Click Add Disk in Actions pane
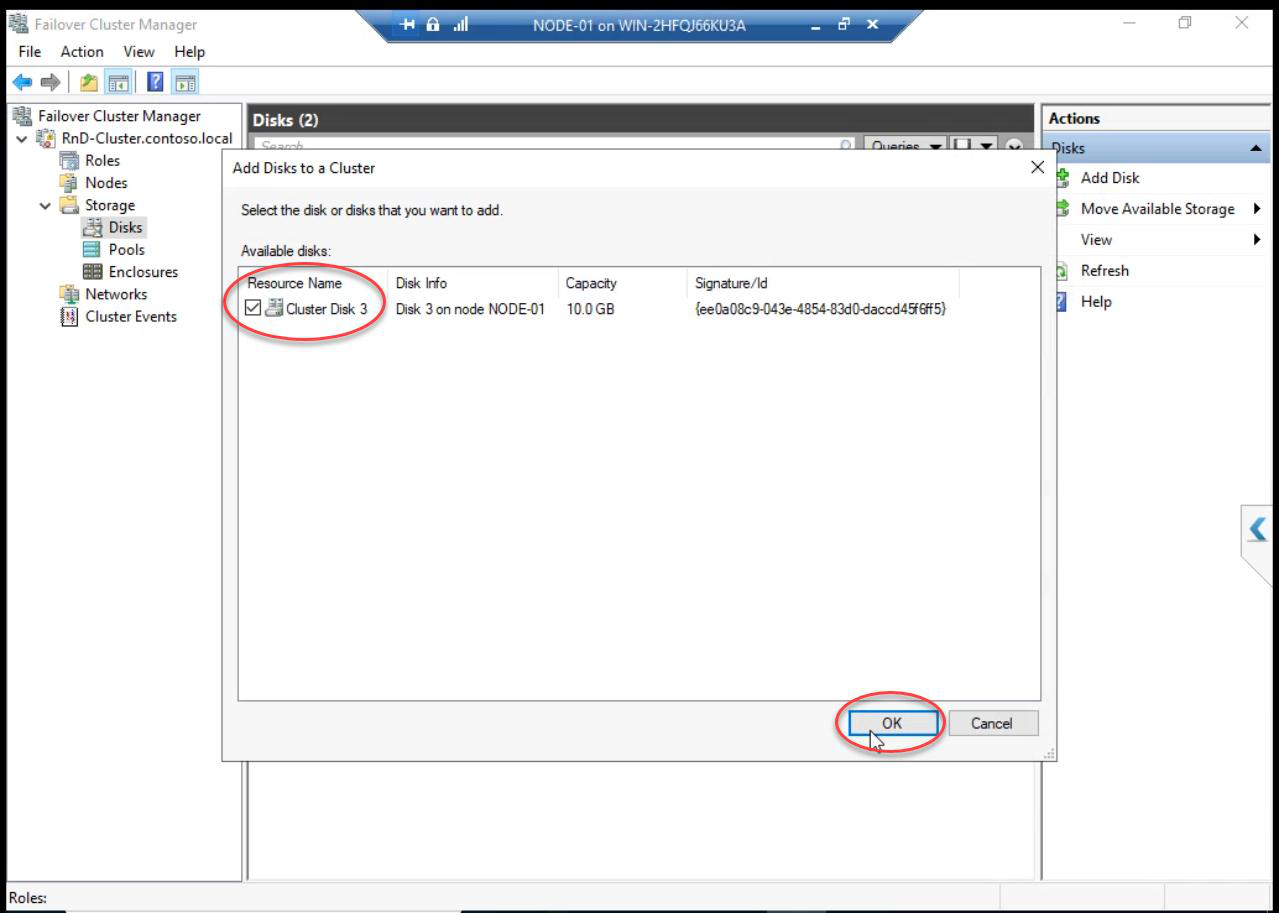This screenshot has width=1279, height=913. [1110, 178]
